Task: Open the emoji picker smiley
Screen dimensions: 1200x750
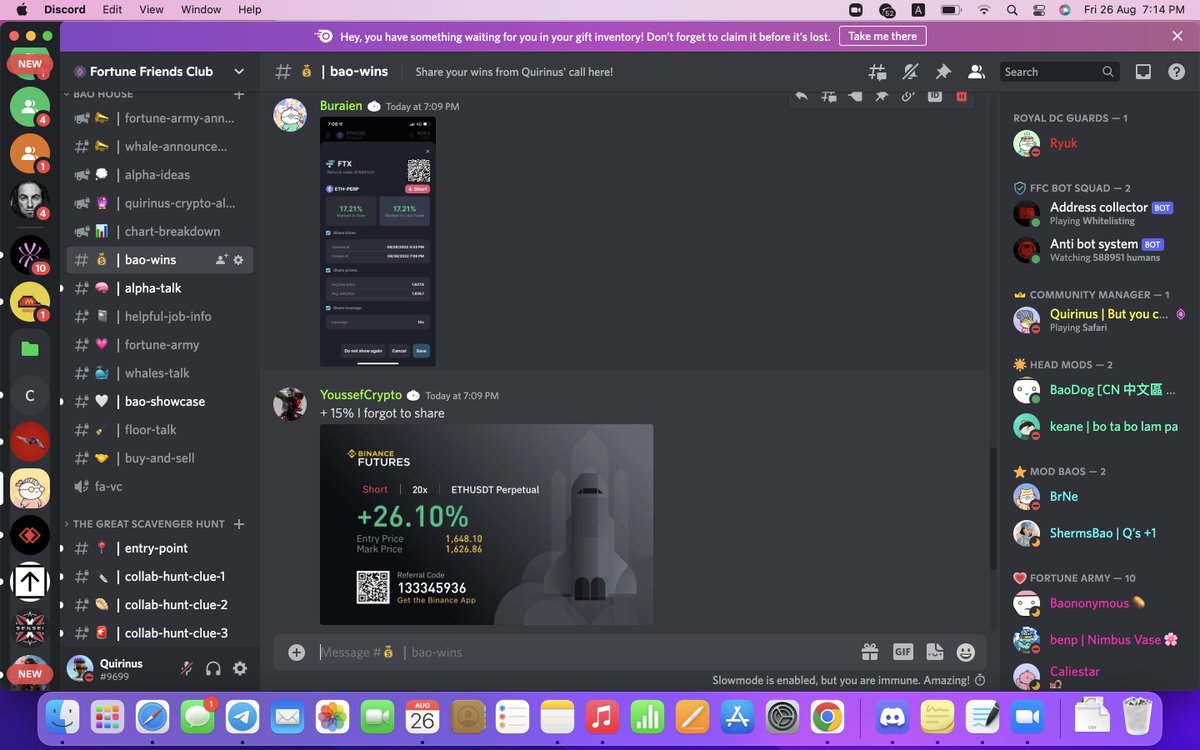Action: click(x=965, y=652)
